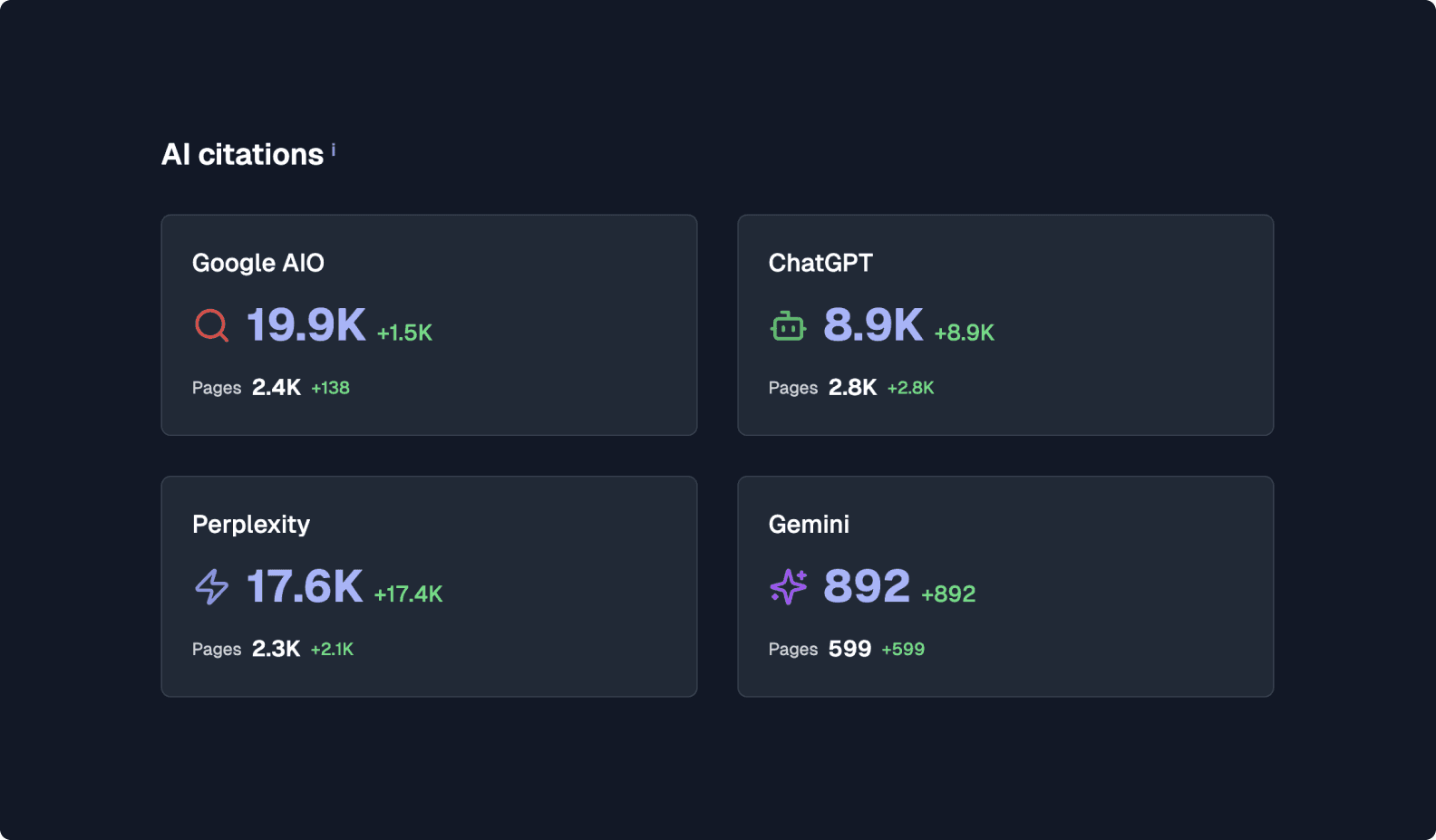This screenshot has width=1436, height=840.
Task: Open the Google AIO card
Action: tap(429, 324)
